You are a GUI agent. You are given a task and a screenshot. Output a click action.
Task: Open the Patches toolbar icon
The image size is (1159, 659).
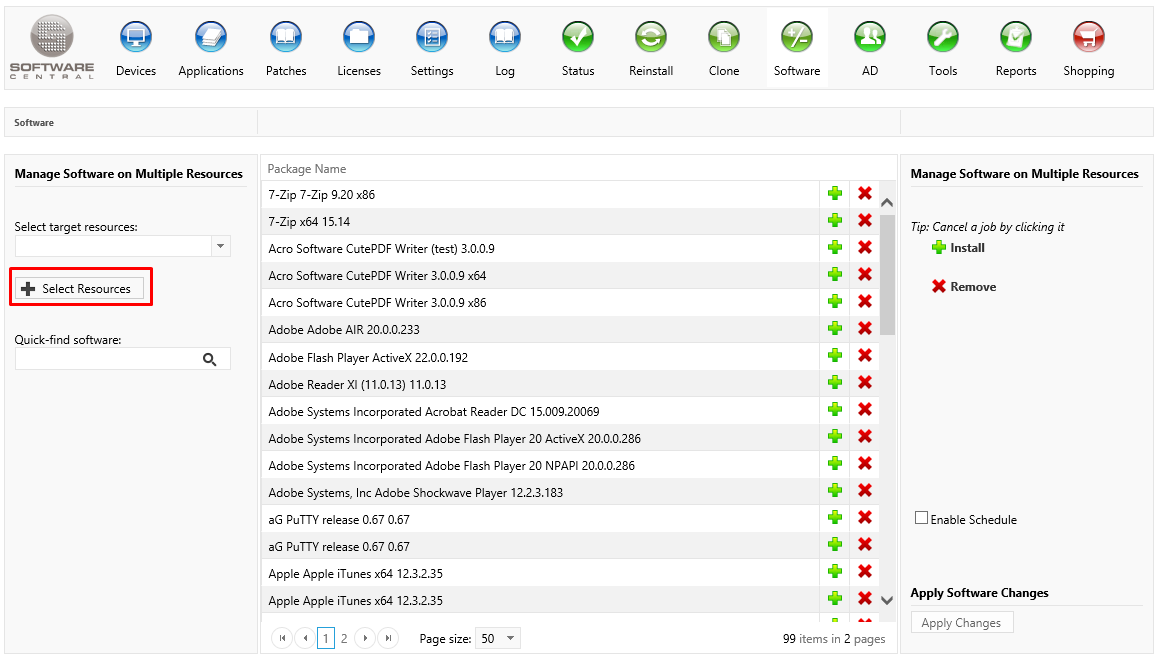click(x=286, y=39)
